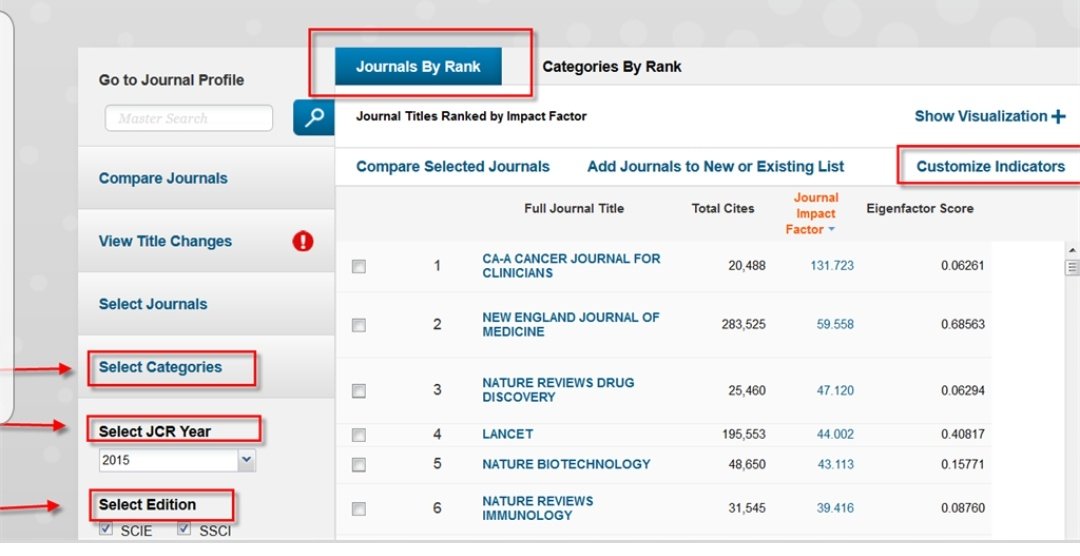1080x556 pixels.
Task: Check the Nature Reviews Immunology row box
Action: 359,508
